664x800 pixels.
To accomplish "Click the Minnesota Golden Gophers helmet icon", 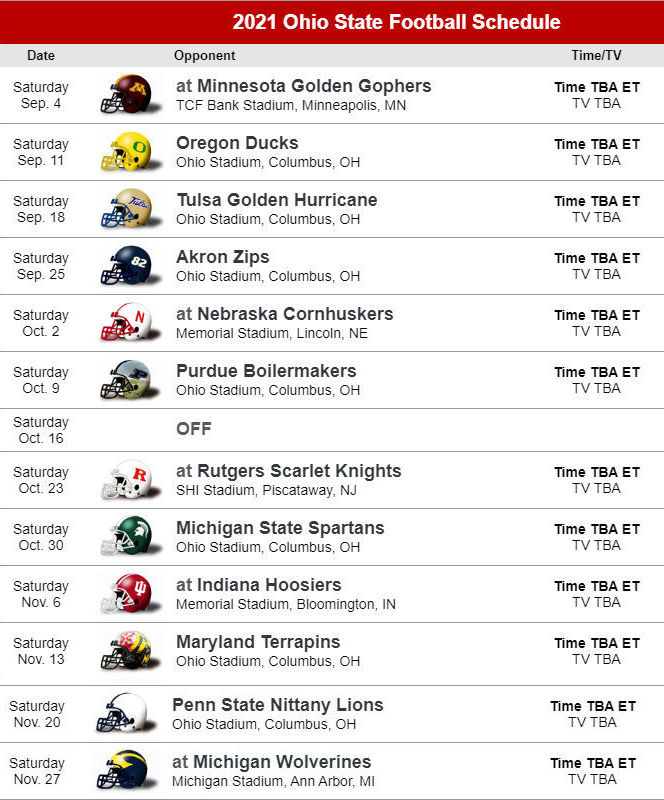I will click(x=131, y=94).
